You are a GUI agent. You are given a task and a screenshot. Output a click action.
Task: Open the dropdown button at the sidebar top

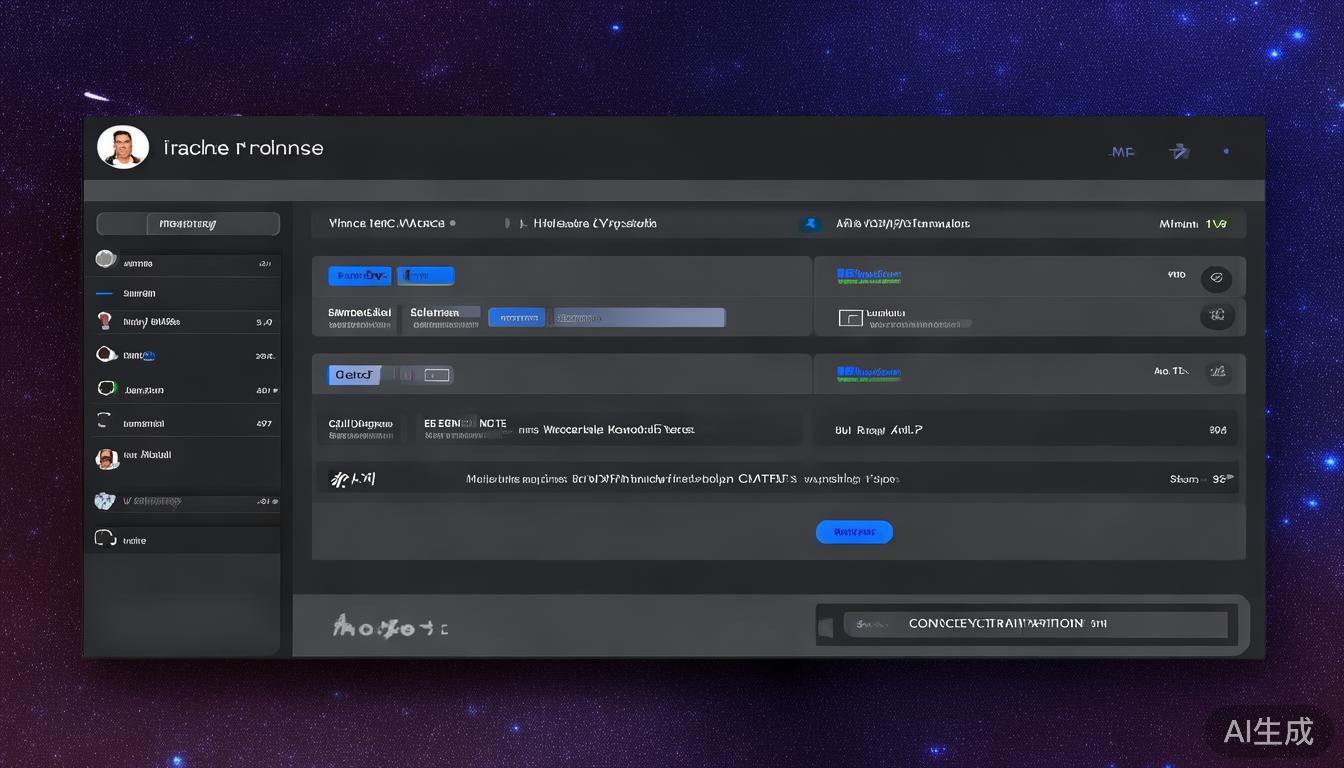pos(187,224)
